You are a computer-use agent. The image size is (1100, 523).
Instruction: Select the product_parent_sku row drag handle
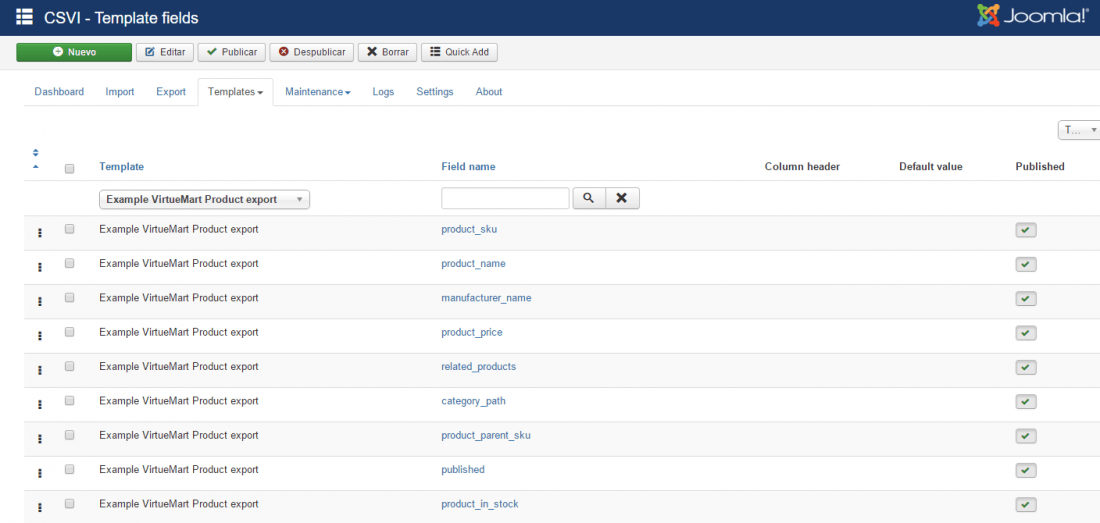point(40,439)
